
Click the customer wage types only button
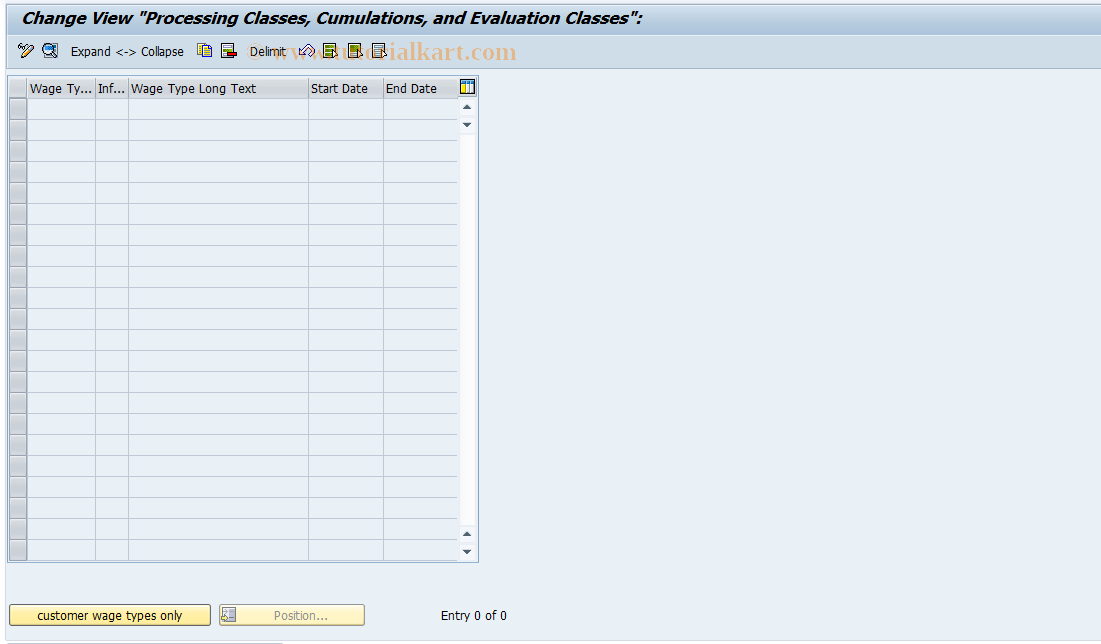click(x=110, y=615)
